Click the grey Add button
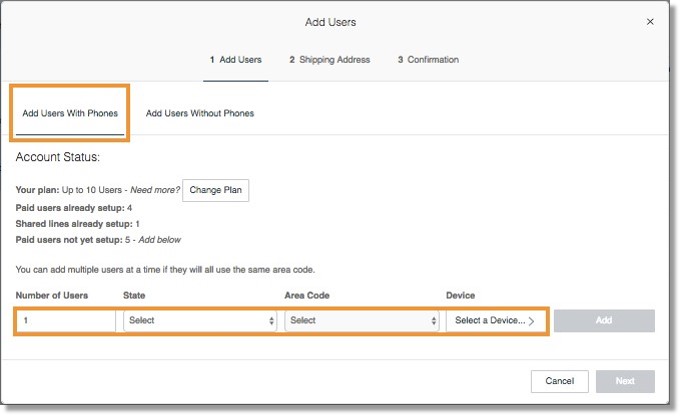 click(x=604, y=321)
